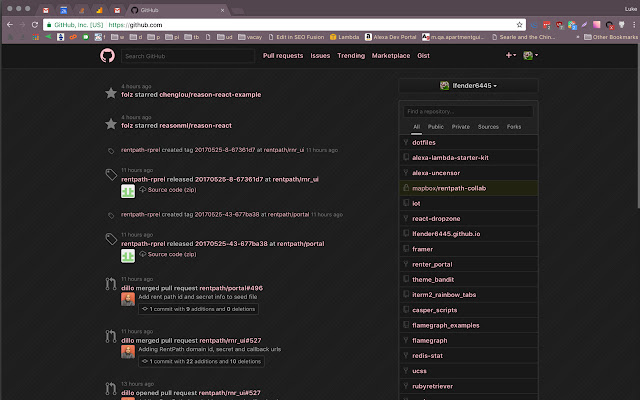Select the All repositories filter tab
The image size is (640, 400).
(416, 127)
